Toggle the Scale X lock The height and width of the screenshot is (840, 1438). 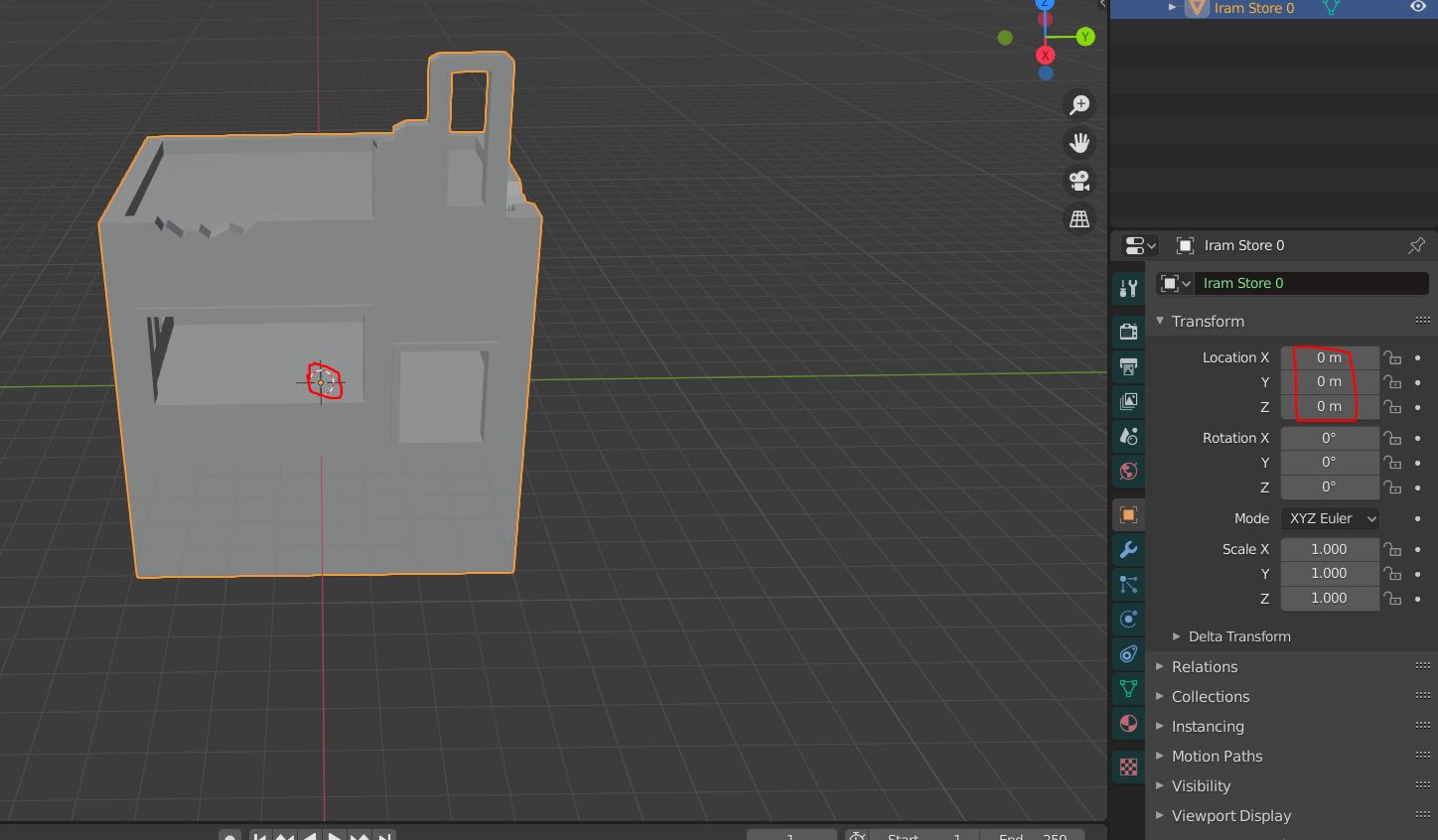tap(1393, 549)
